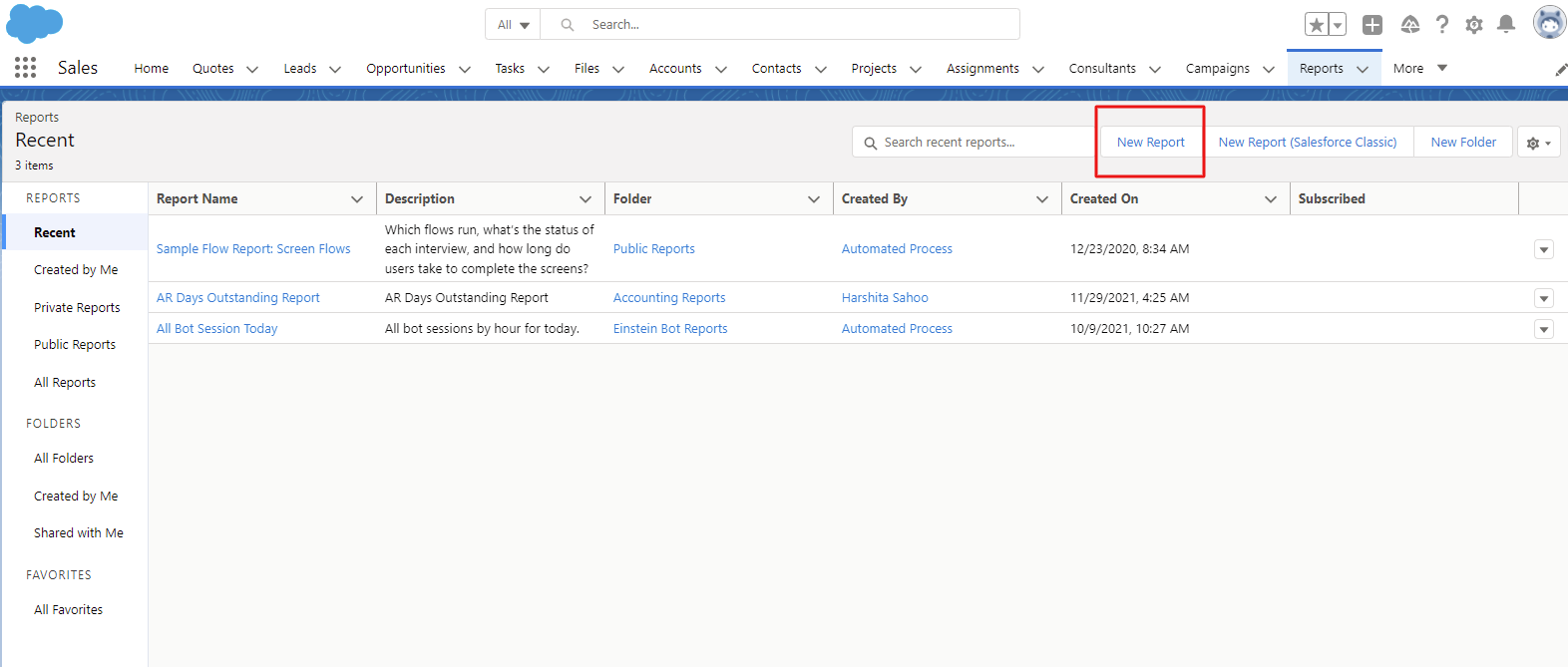
Task: Open AR Days Outstanding Report link
Action: pos(238,298)
